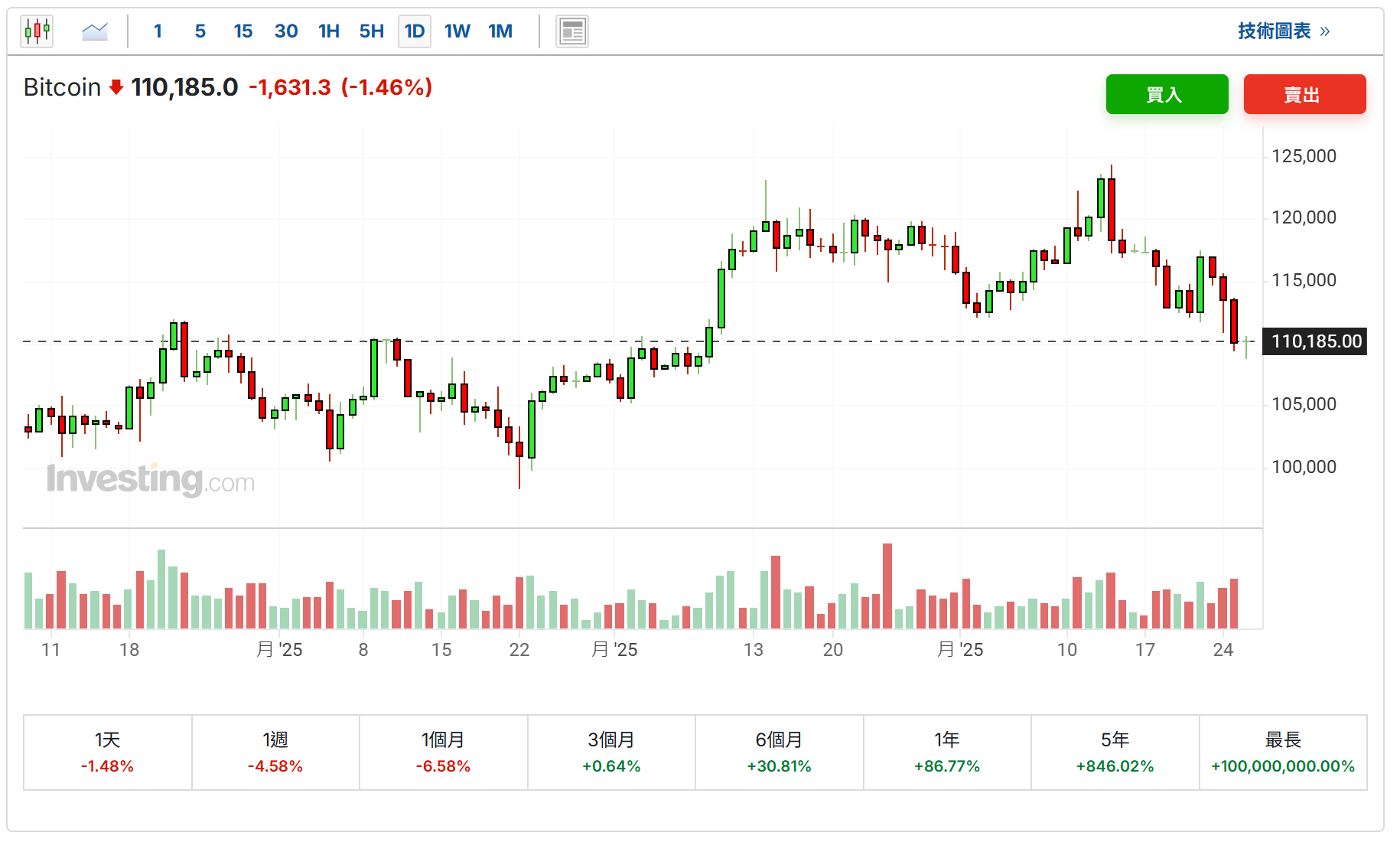Open the news panel layout icon
The height and width of the screenshot is (842, 1400).
[572, 31]
